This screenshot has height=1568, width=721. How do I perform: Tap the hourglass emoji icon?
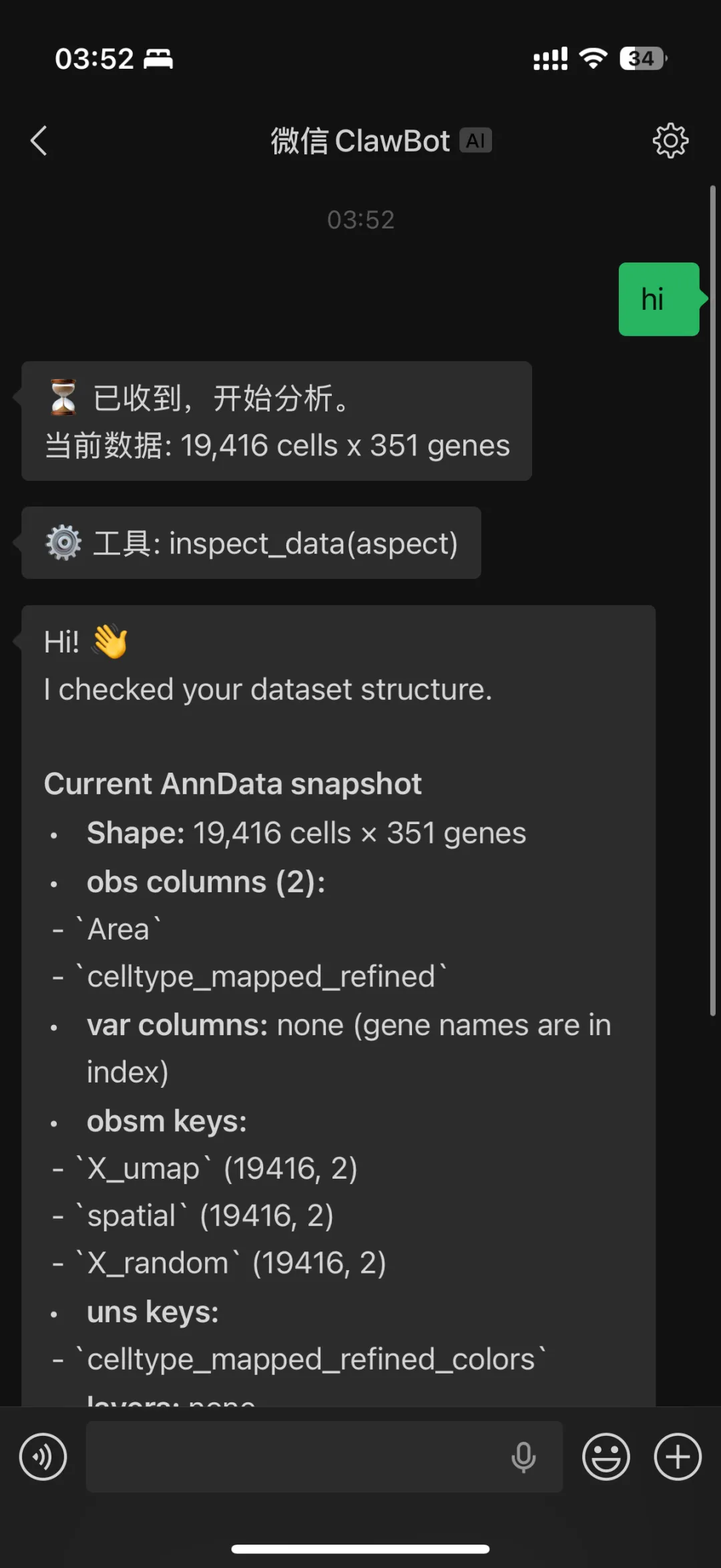tap(63, 397)
